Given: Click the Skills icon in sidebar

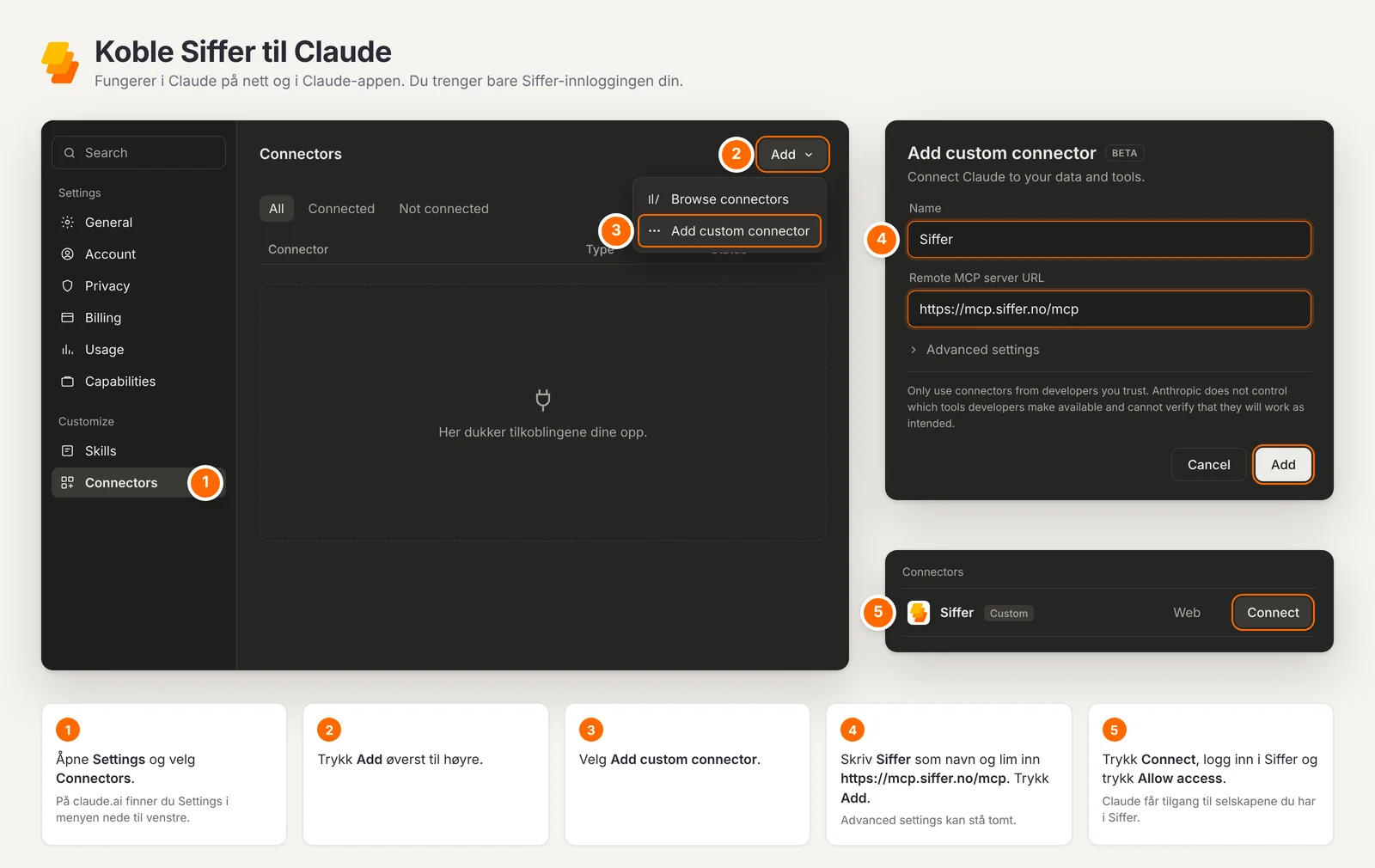Looking at the screenshot, I should tap(67, 451).
